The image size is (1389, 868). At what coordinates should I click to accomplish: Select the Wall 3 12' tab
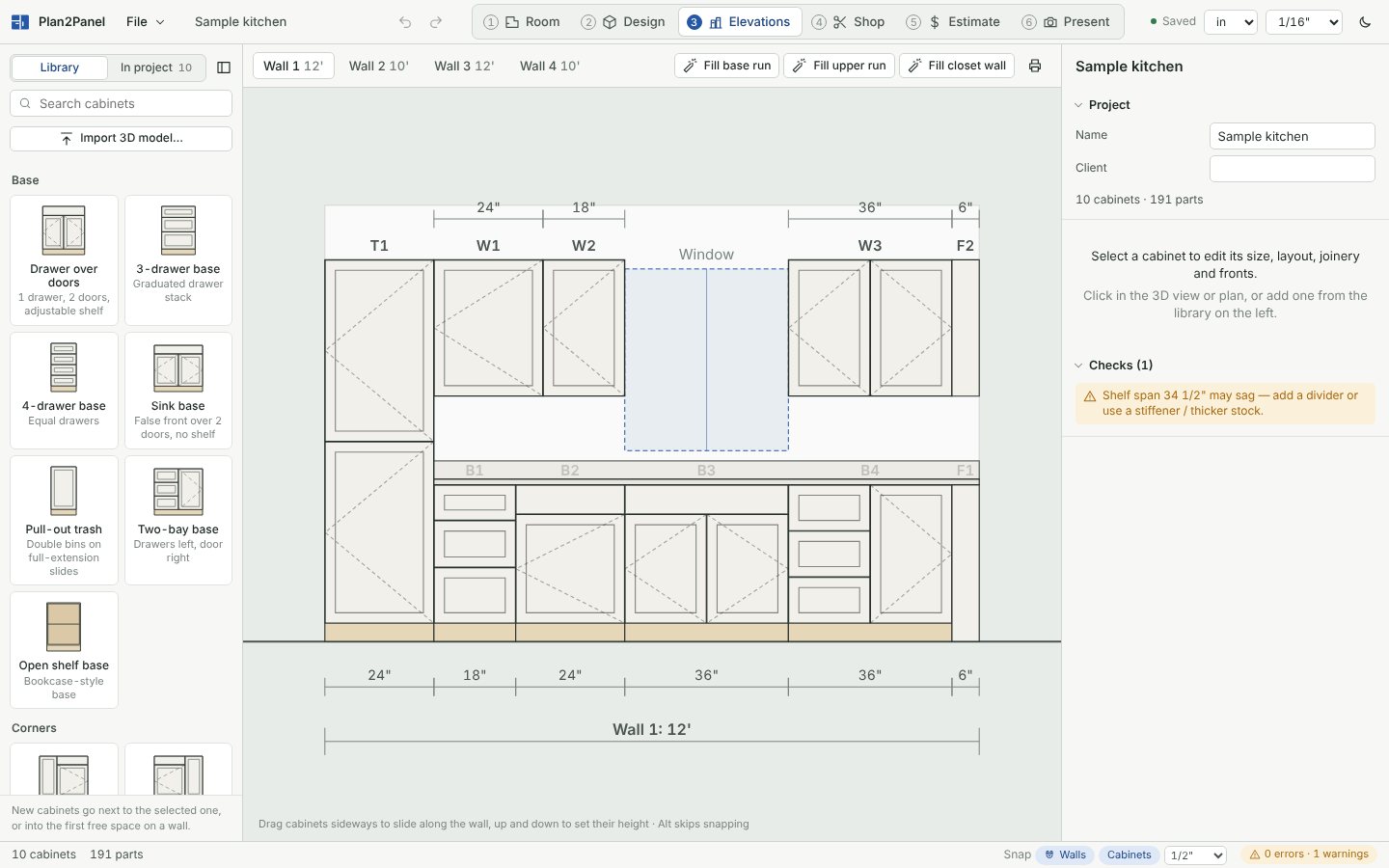coord(464,66)
